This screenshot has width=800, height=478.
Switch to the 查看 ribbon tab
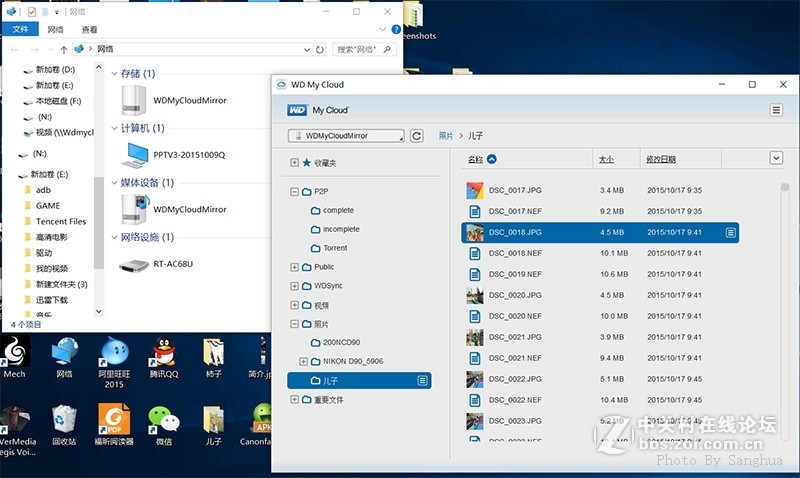point(90,30)
